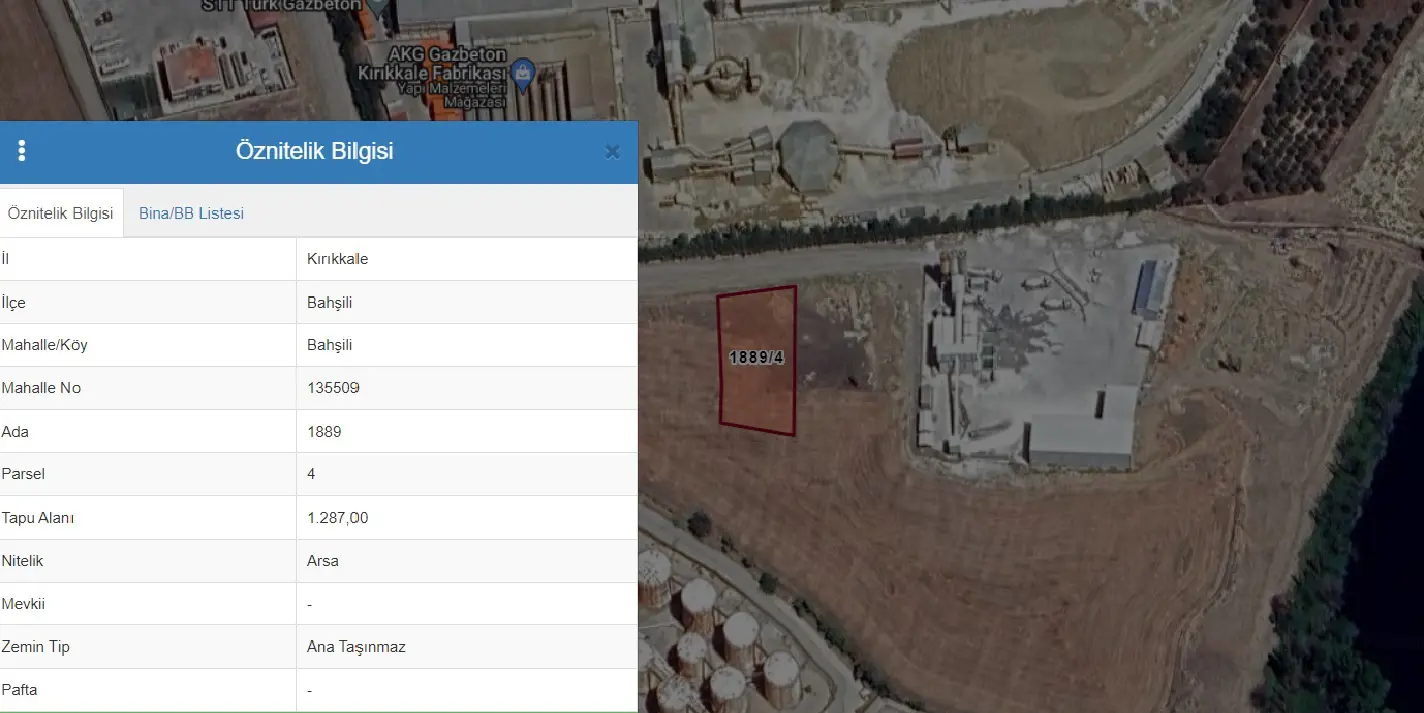Viewport: 1424px width, 713px height.
Task: Click the Mevkii field label
Action: [23, 604]
